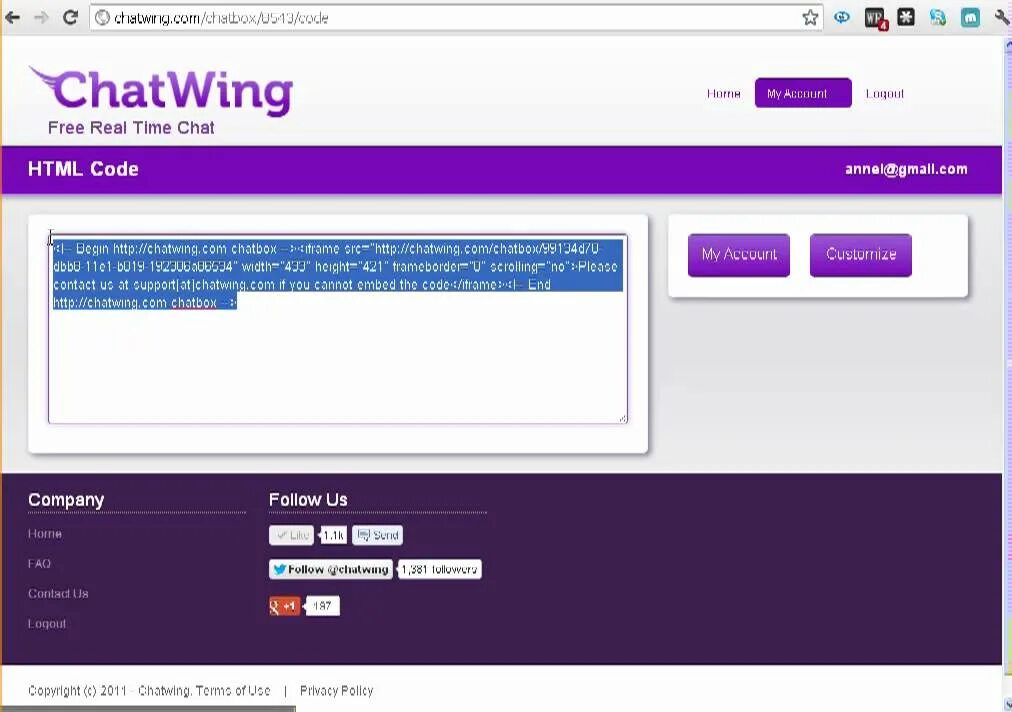This screenshot has width=1012, height=712.
Task: Select My Account in the top navigation
Action: coord(803,93)
